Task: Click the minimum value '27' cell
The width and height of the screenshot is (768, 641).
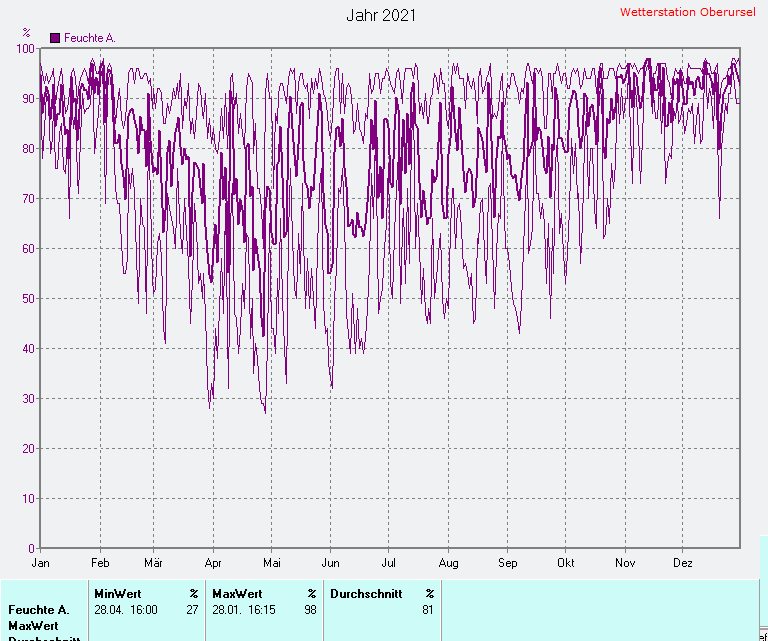Action: [192, 610]
